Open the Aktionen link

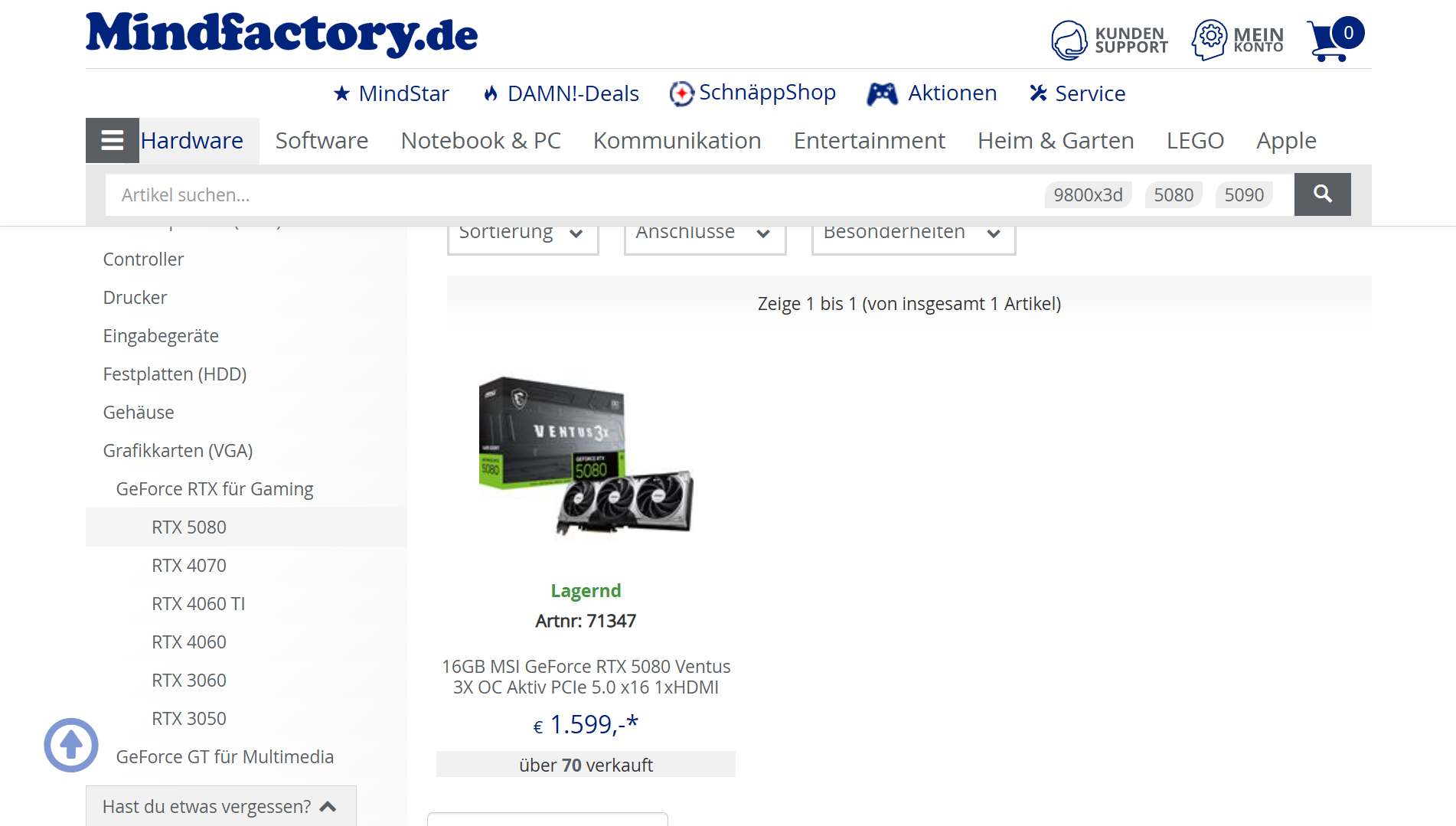[x=952, y=93]
